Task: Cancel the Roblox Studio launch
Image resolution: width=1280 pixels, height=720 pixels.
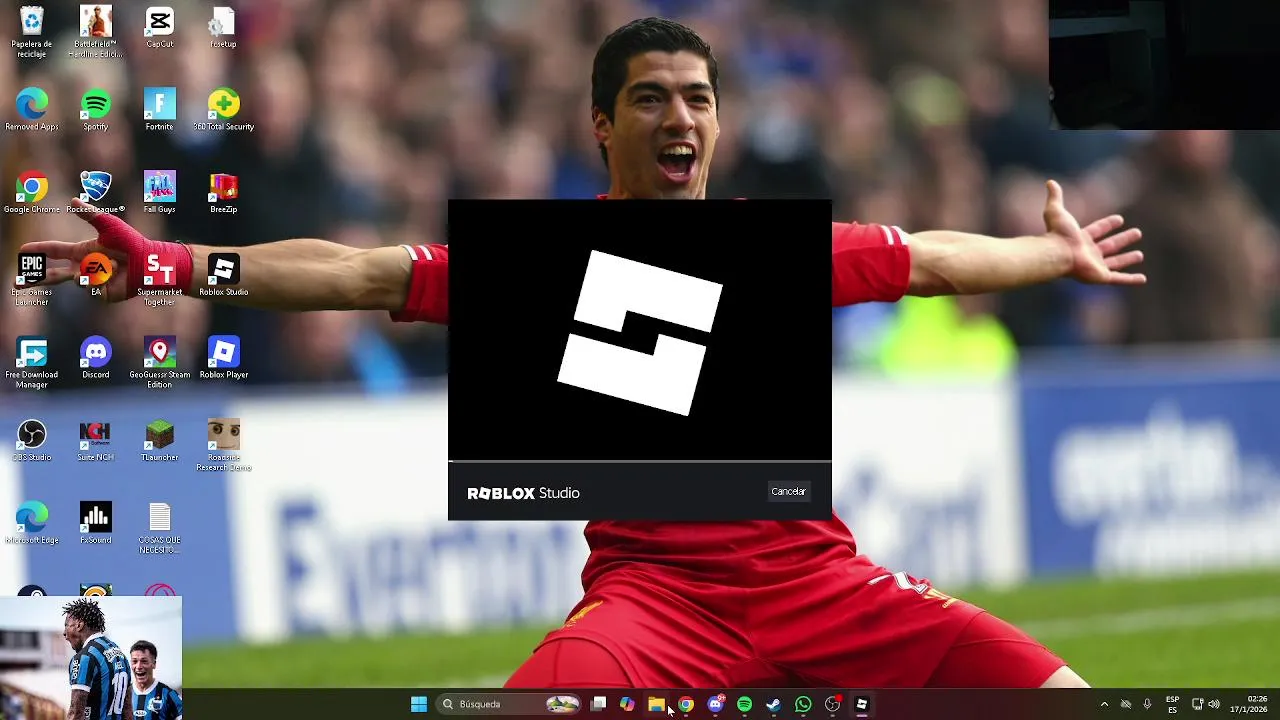Action: 788,491
